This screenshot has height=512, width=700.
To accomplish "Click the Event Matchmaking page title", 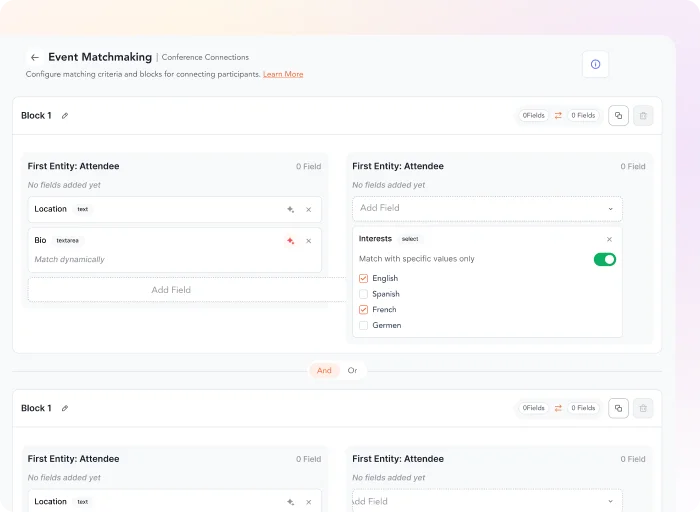I will point(100,57).
